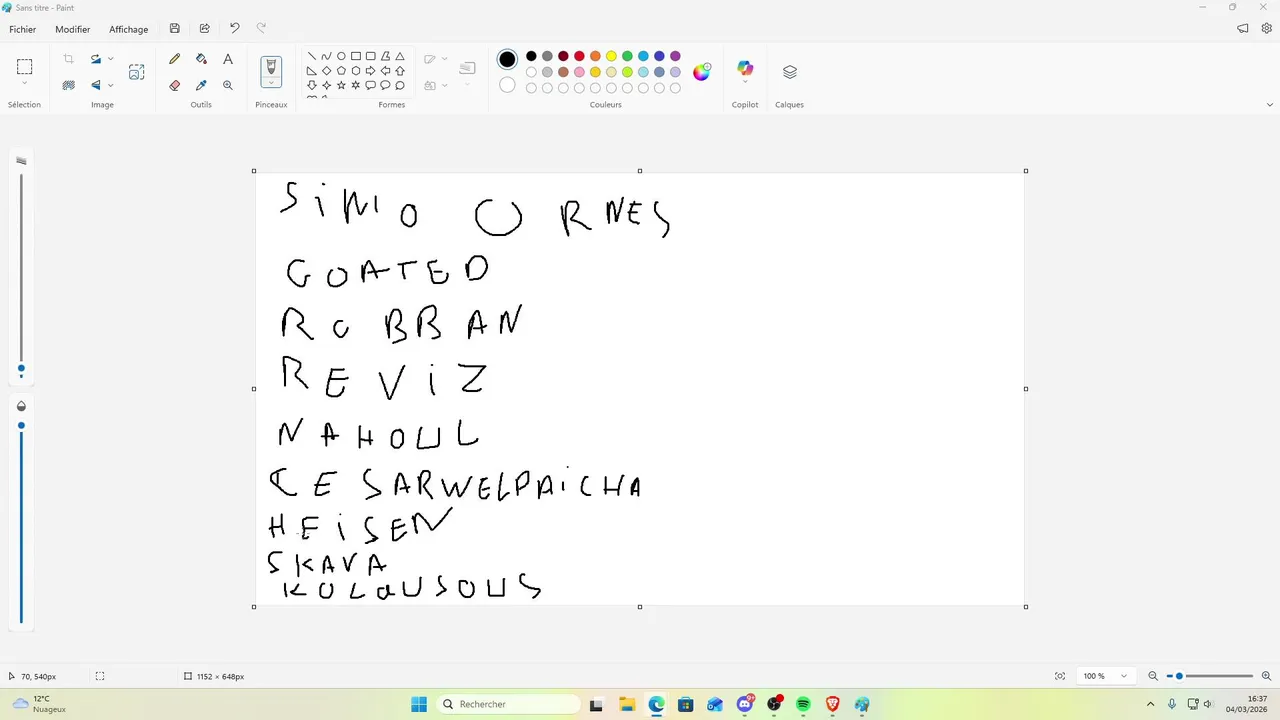The width and height of the screenshot is (1280, 720).
Task: Expand the Flip options arrow
Action: [110, 85]
